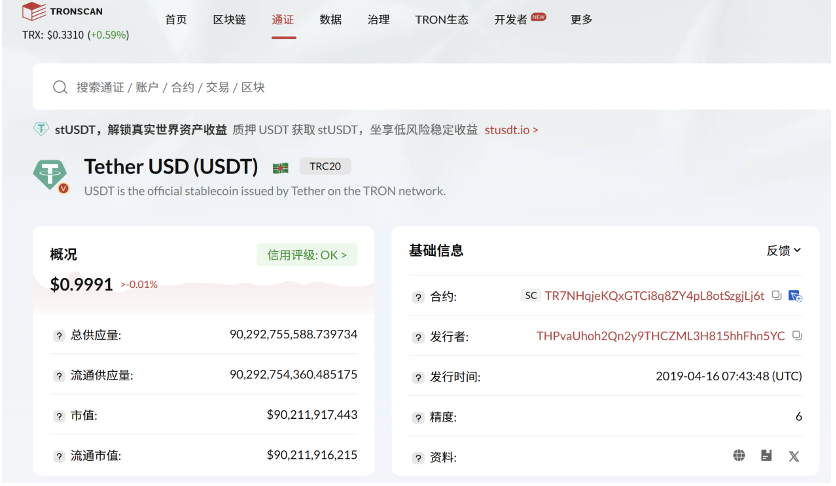The image size is (836, 486).
Task: Click market cap value $90,211,917,443
Action: pos(312,415)
